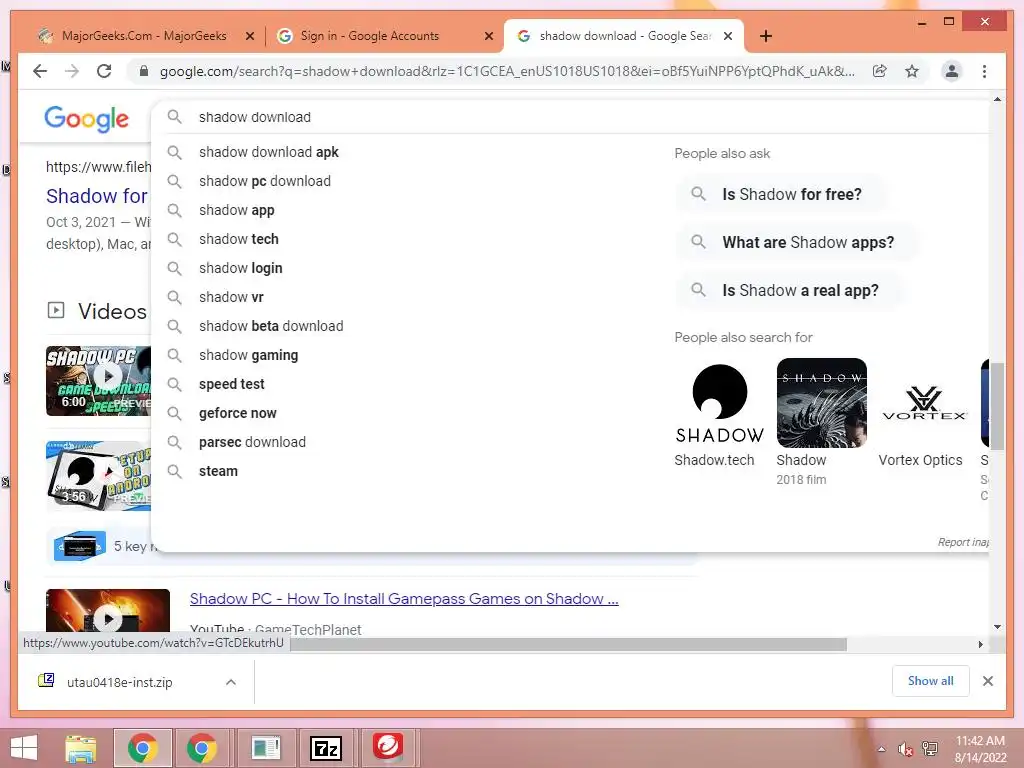Choose suggestion steam

218,471
